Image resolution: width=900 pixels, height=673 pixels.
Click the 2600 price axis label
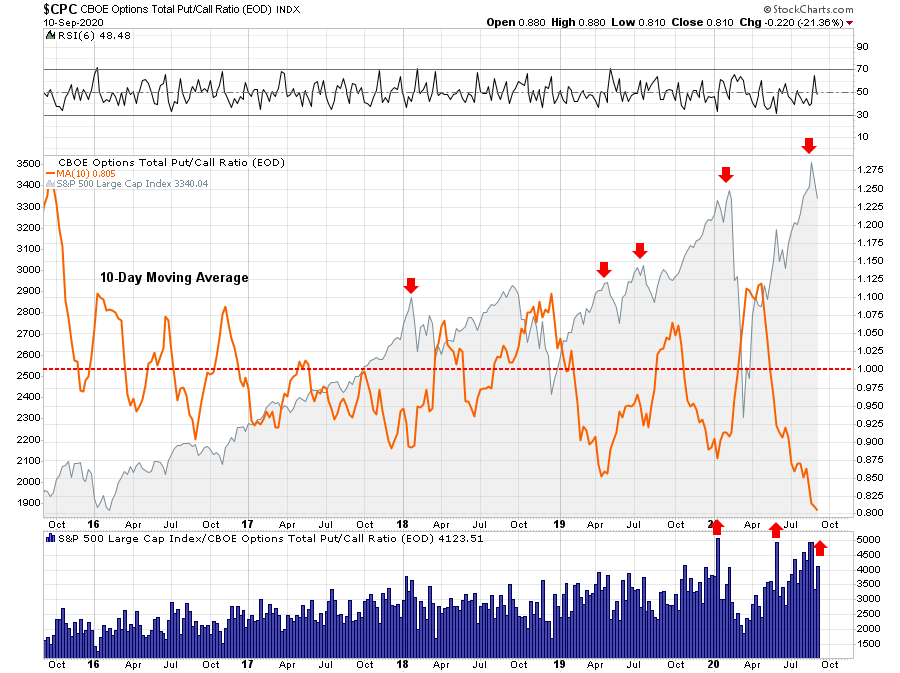tap(29, 355)
